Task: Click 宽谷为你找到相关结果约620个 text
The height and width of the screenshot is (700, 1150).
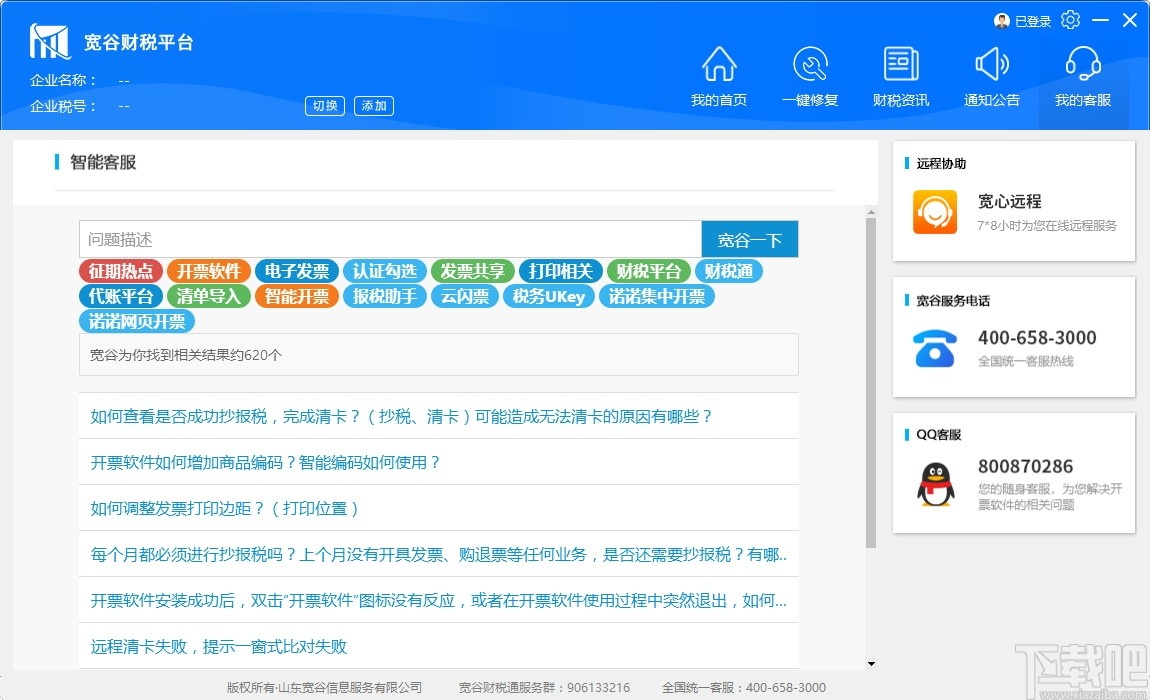Action: 186,355
